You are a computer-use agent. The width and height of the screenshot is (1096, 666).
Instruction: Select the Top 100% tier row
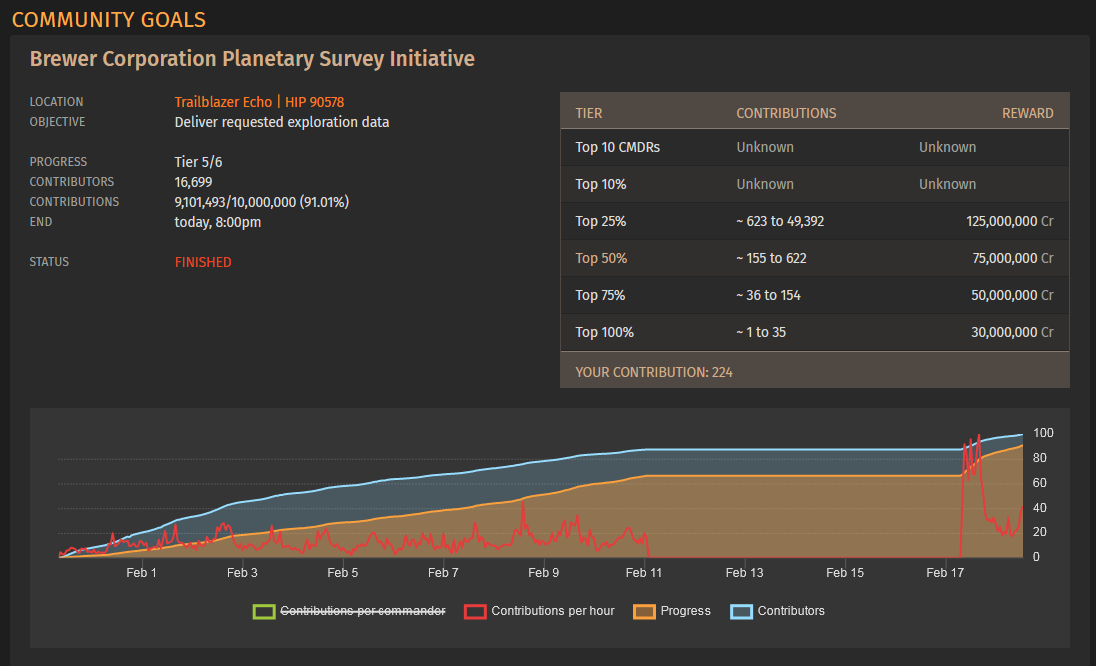click(815, 333)
